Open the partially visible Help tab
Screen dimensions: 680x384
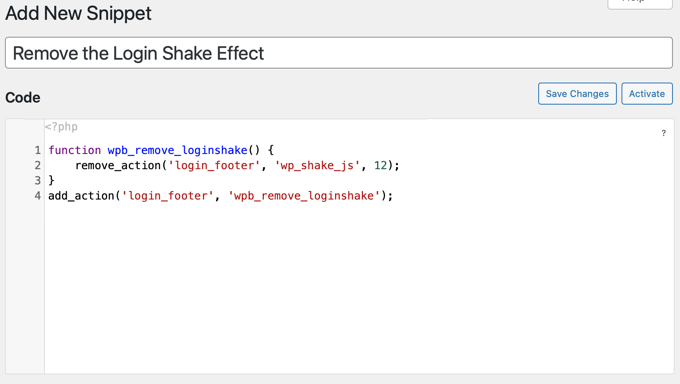pos(640,4)
